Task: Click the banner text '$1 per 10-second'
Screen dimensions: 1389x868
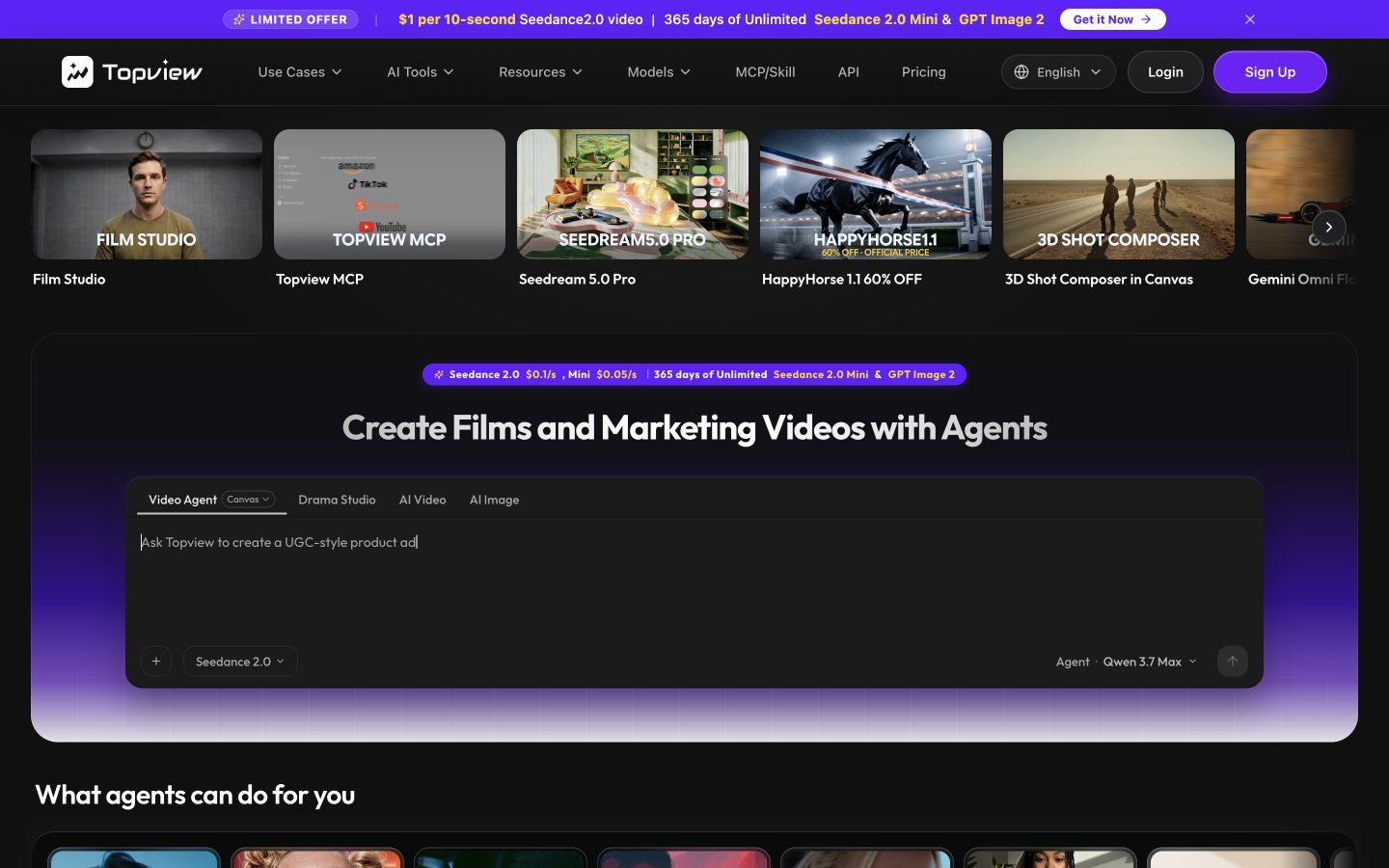Action: point(457,19)
